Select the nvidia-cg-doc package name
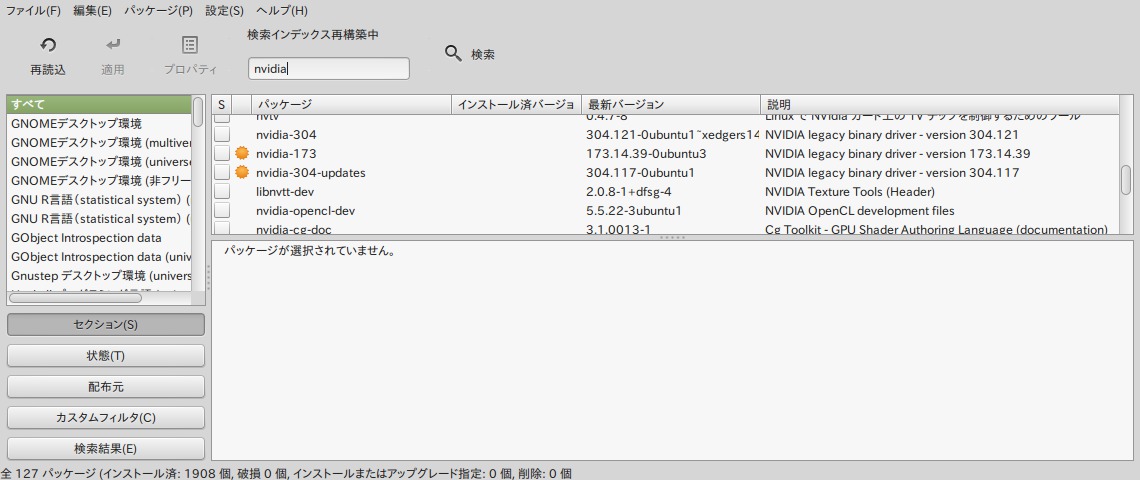Screen dimensions: 1140x480 click(292, 229)
